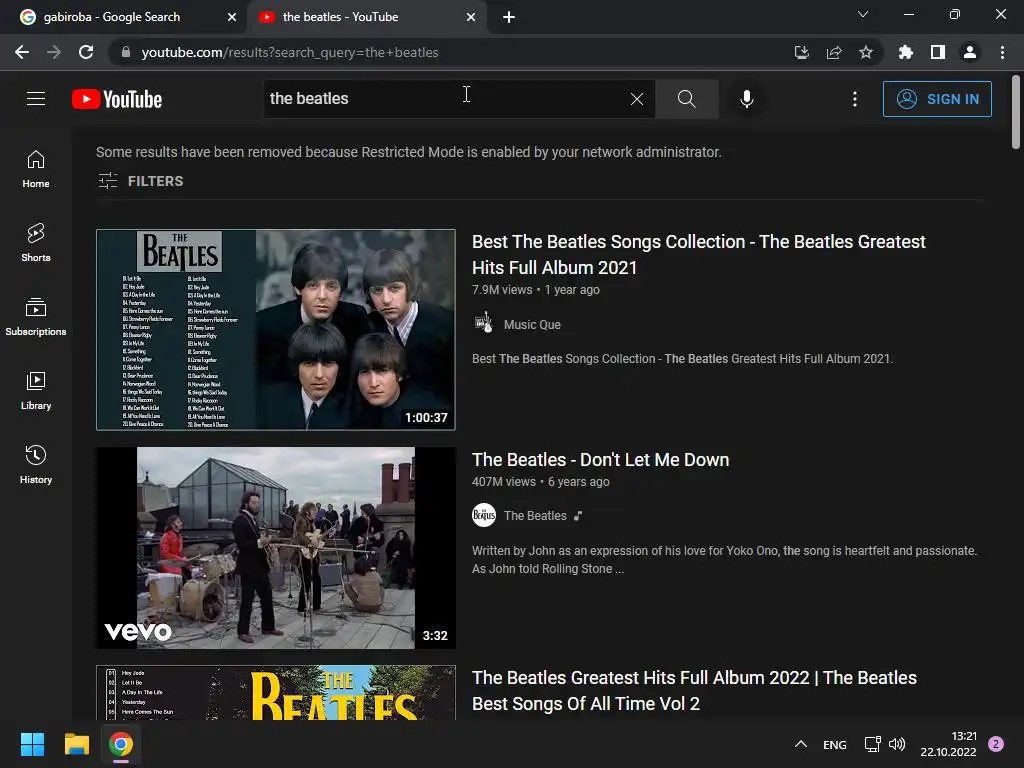
Task: Open the tab search dropdown arrow
Action: point(863,14)
